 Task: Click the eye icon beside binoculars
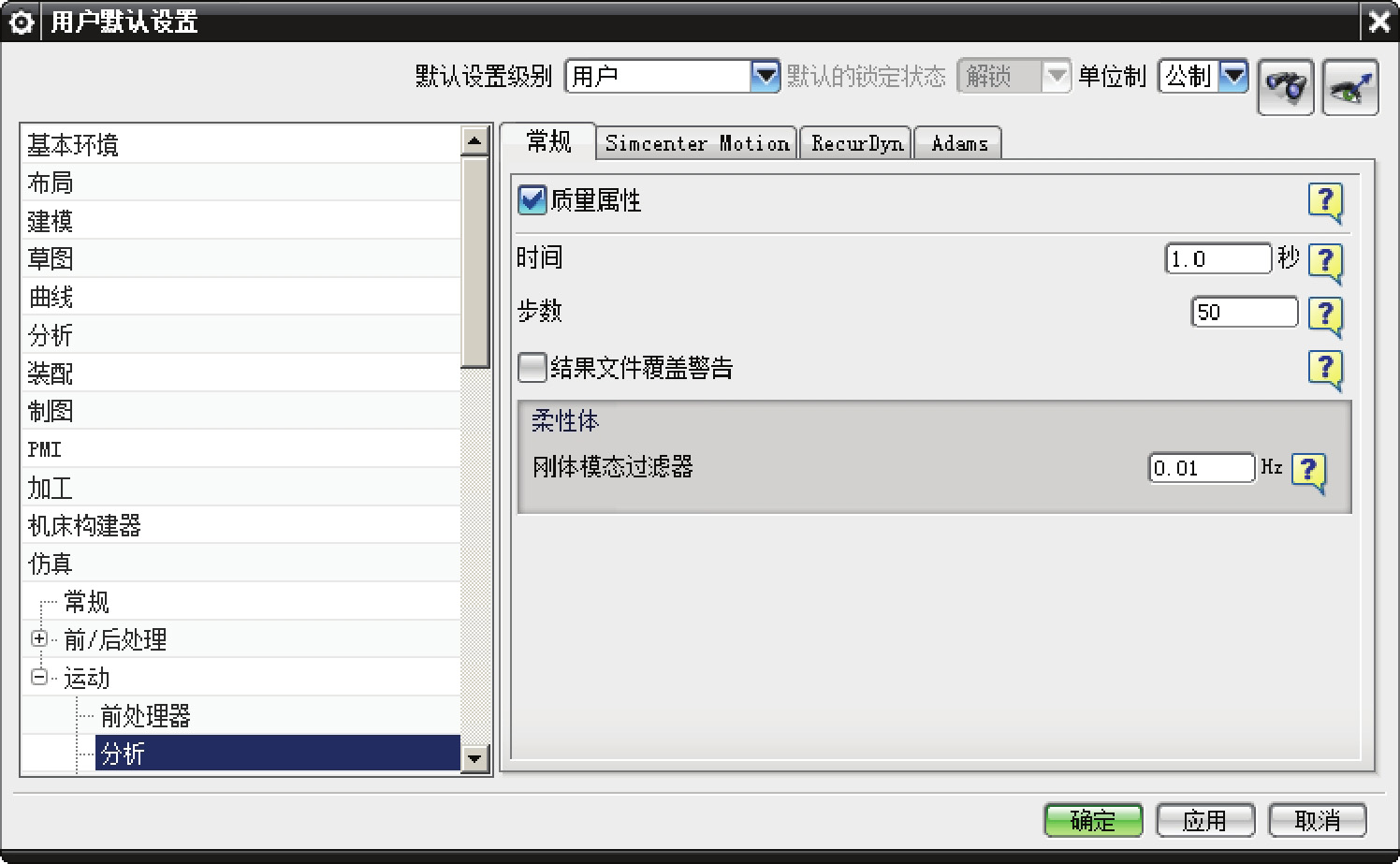[x=1349, y=87]
